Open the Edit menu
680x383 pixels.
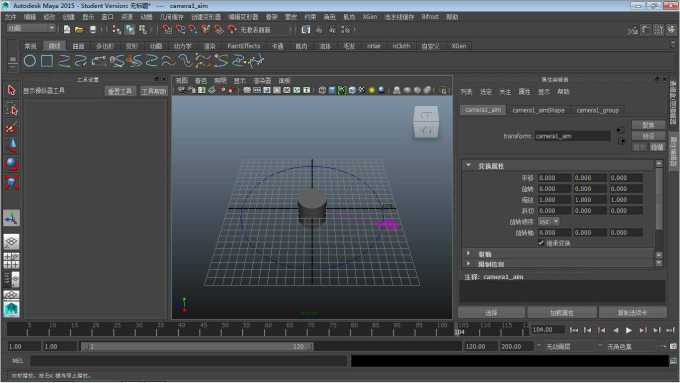click(x=30, y=17)
